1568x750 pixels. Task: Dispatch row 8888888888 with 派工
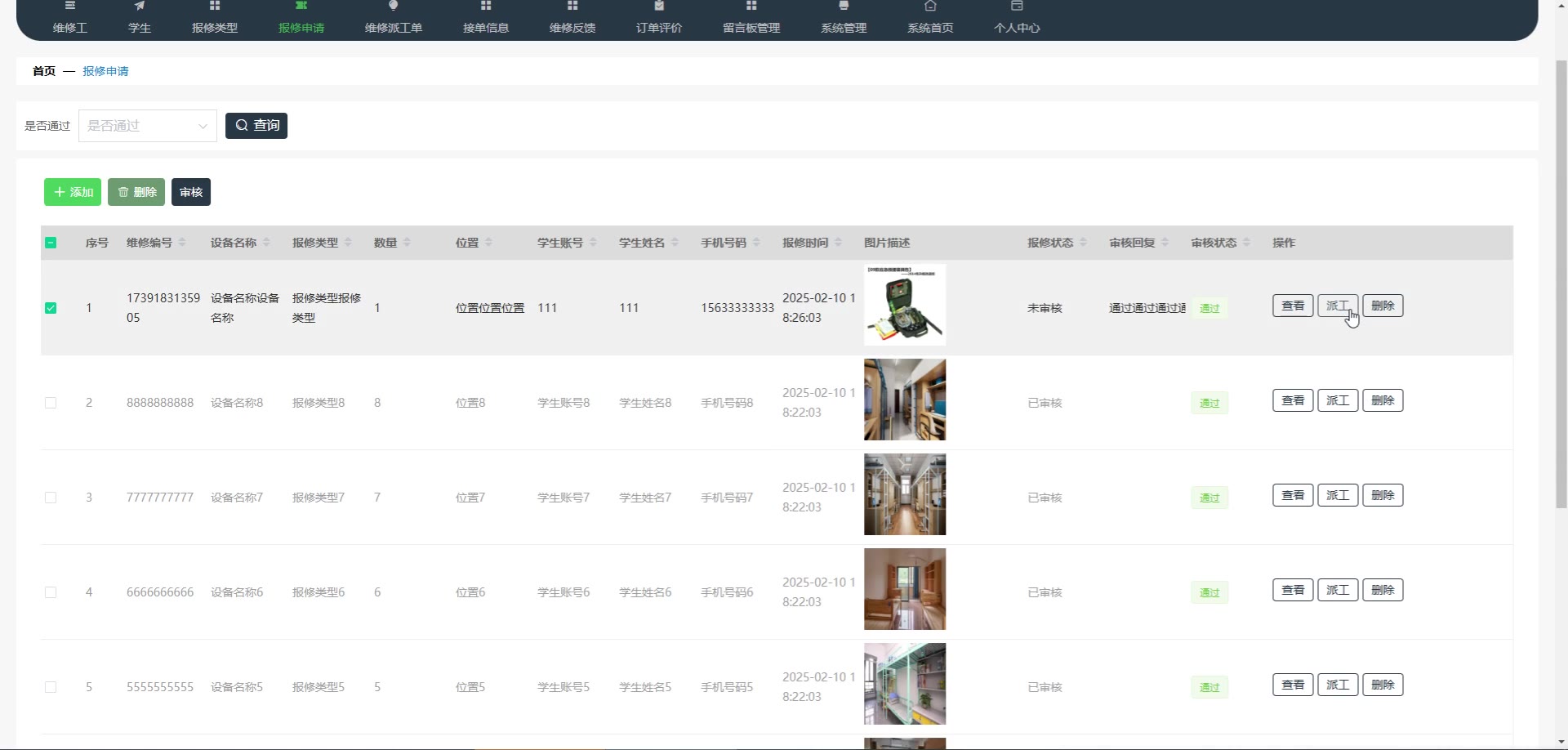(x=1338, y=400)
